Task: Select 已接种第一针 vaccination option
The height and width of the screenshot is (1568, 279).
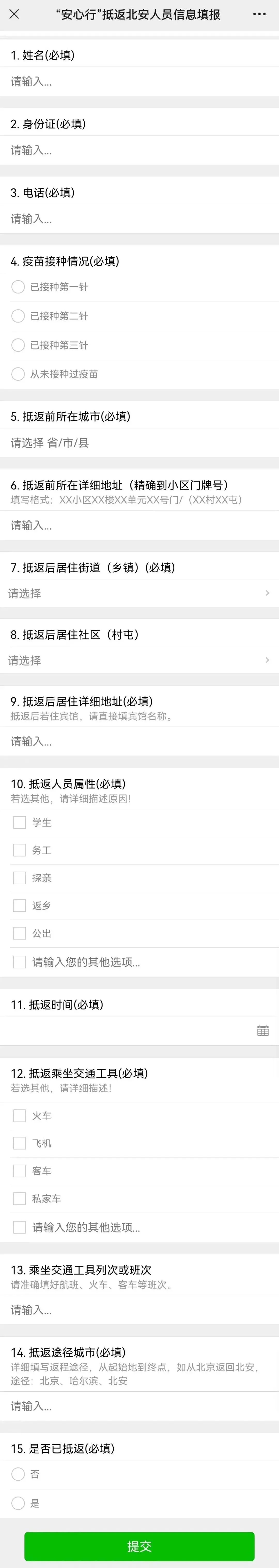Action: pyautogui.click(x=18, y=287)
